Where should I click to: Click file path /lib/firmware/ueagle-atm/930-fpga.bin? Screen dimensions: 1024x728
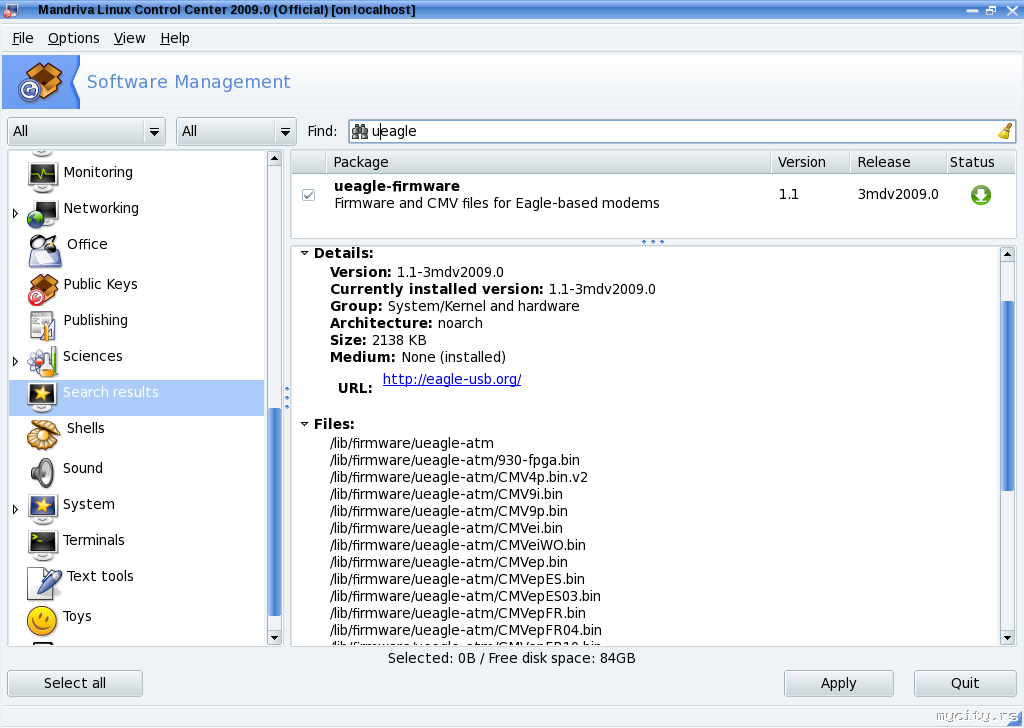coord(455,460)
